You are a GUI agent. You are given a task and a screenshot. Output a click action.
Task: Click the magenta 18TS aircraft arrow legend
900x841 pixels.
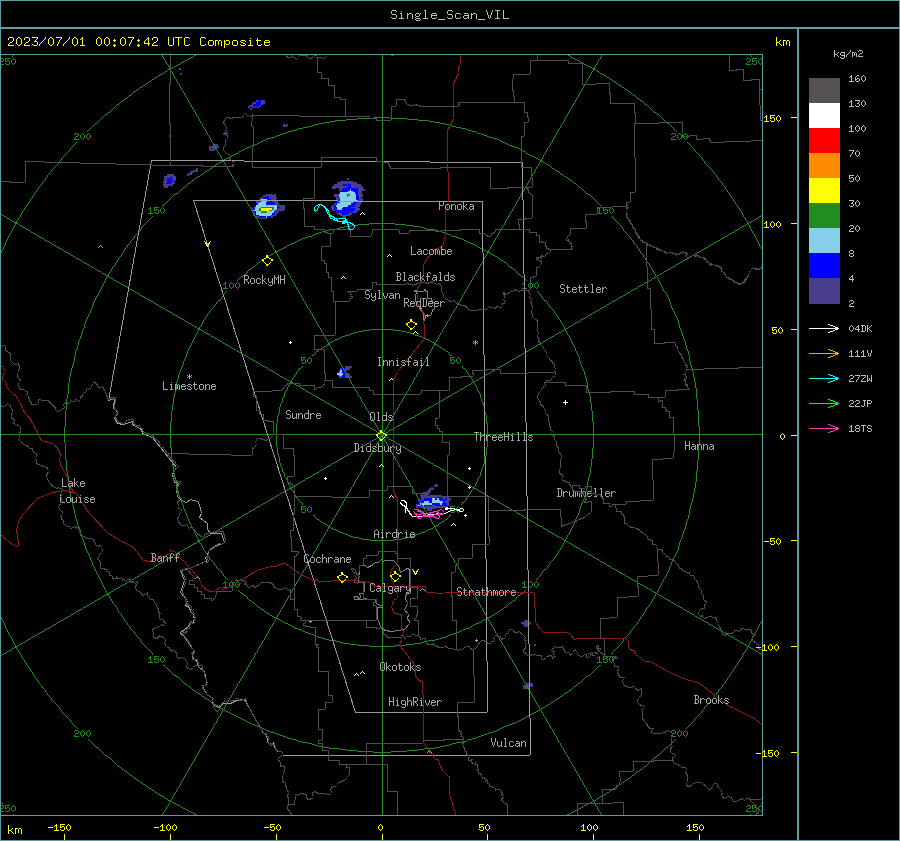[x=824, y=428]
